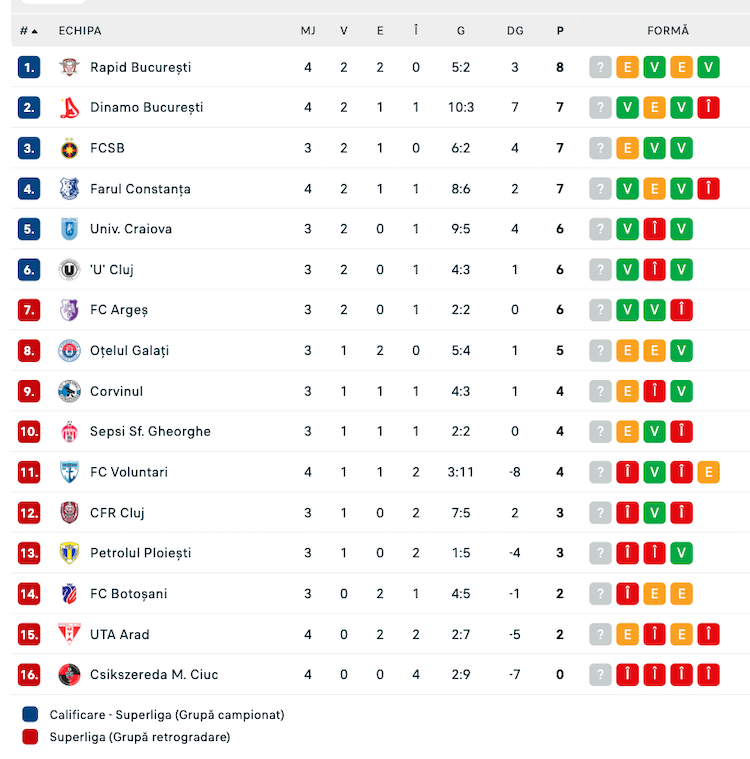Open the Oțelul Galați team page
Screen dimensions: 750x759
point(129,350)
